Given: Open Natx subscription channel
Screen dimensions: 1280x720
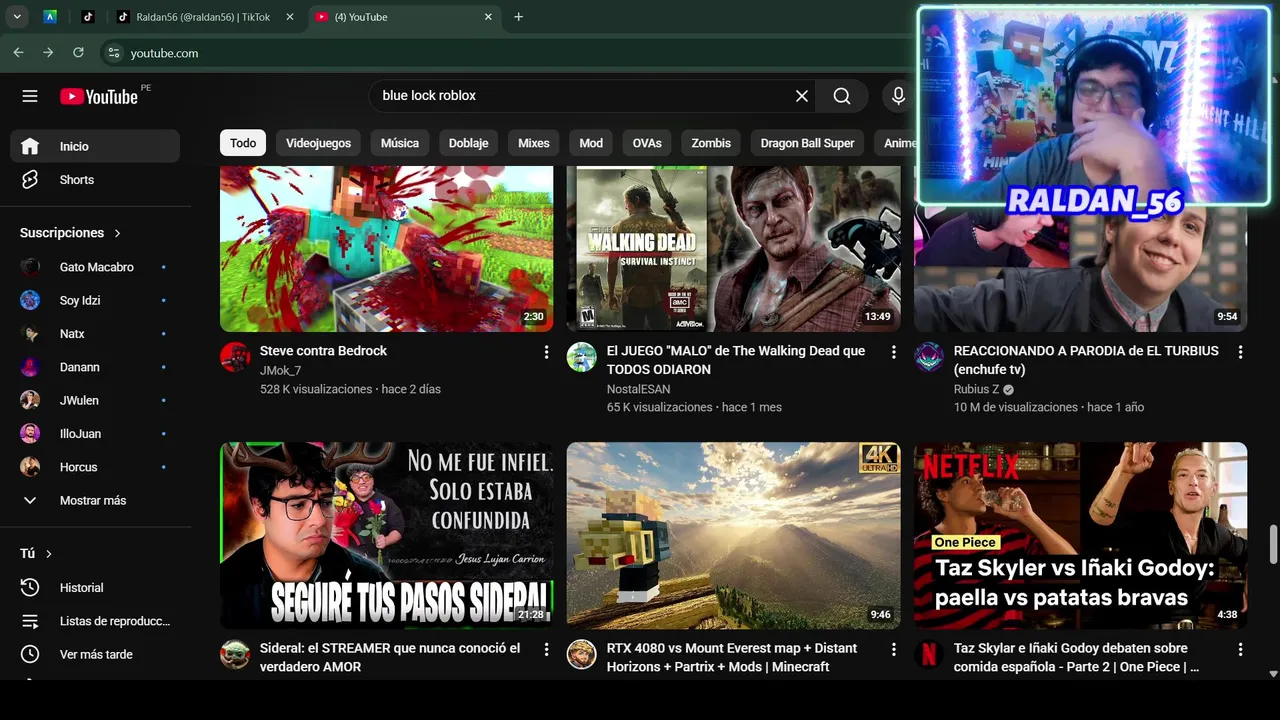Looking at the screenshot, I should coord(96,334).
